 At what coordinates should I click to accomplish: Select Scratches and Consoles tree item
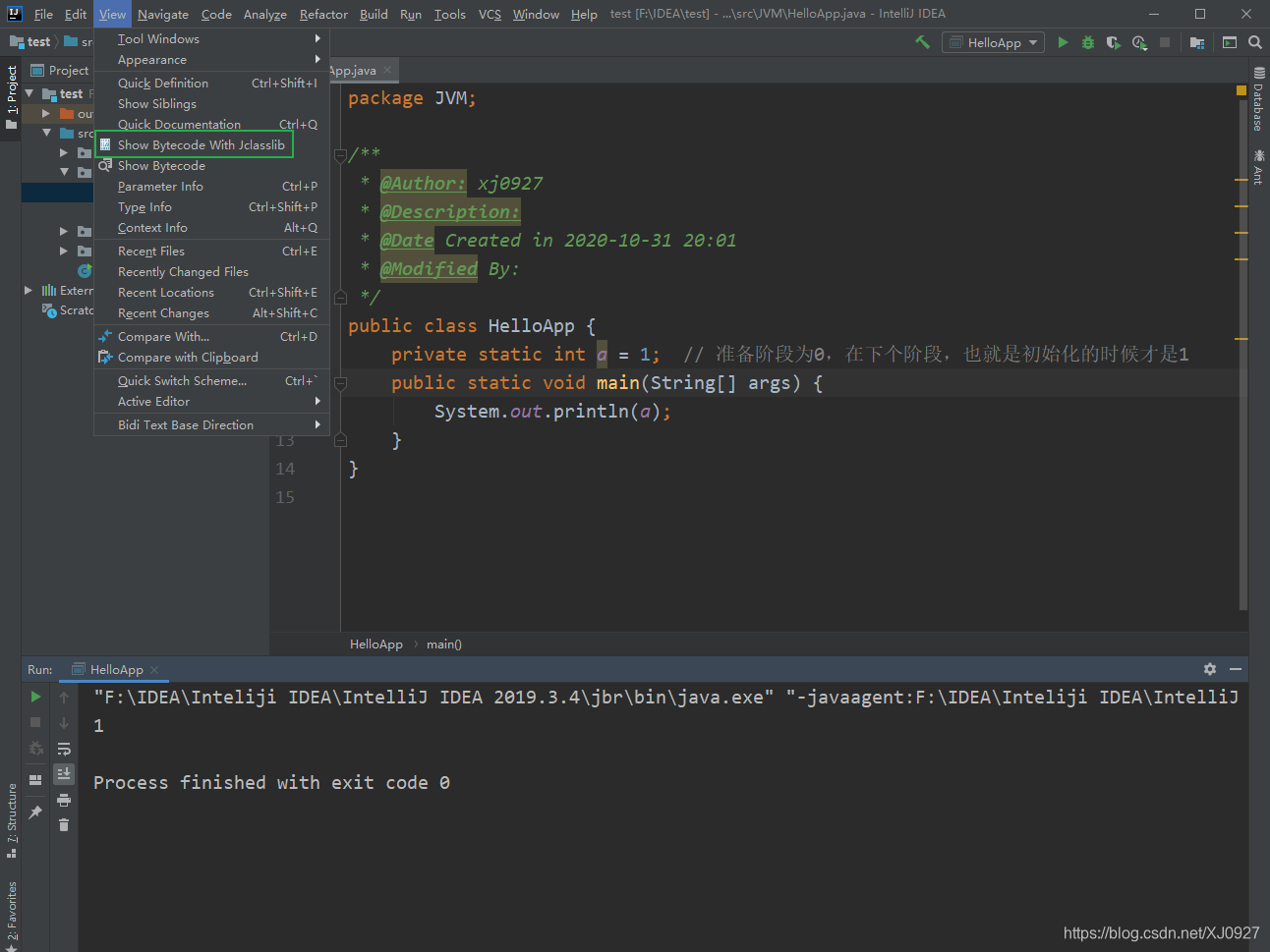coord(68,310)
